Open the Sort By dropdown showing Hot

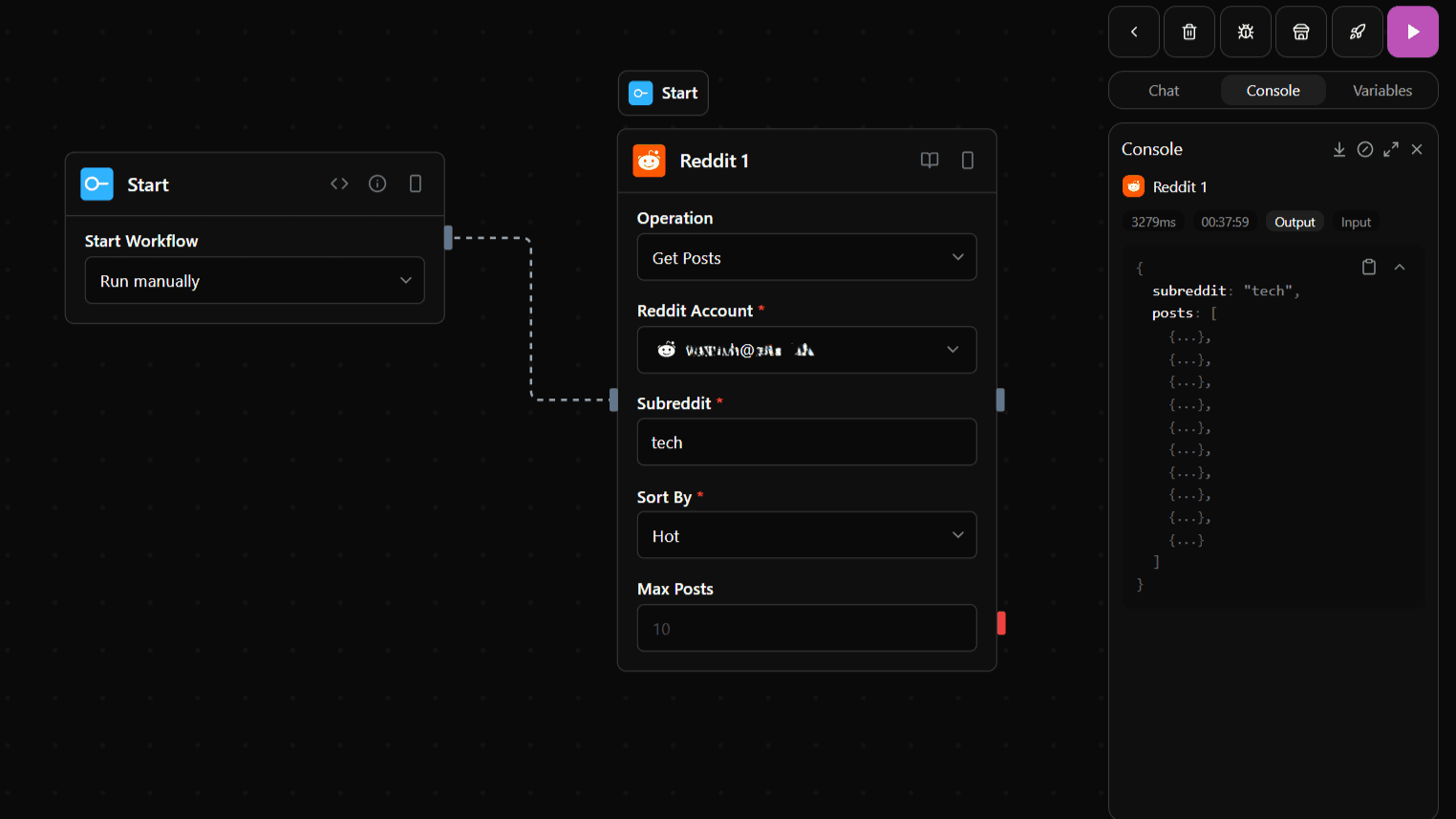[806, 536]
